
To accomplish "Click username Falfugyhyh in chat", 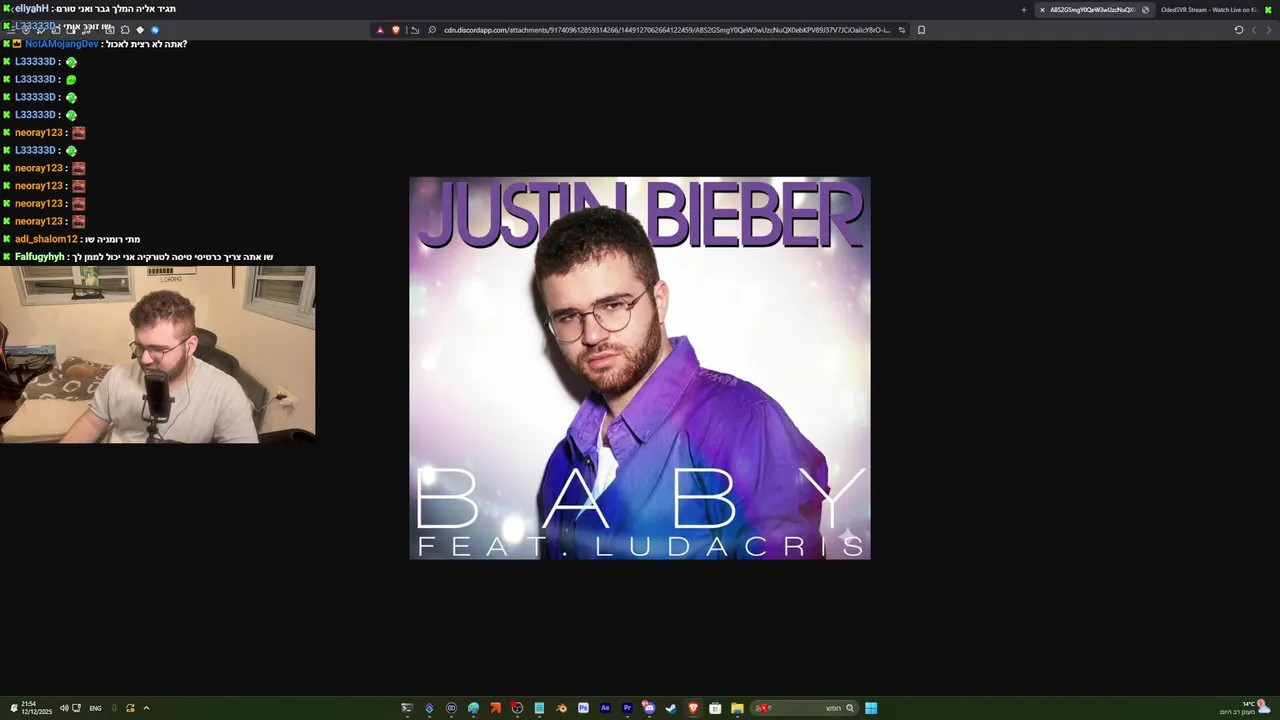I will [x=39, y=257].
